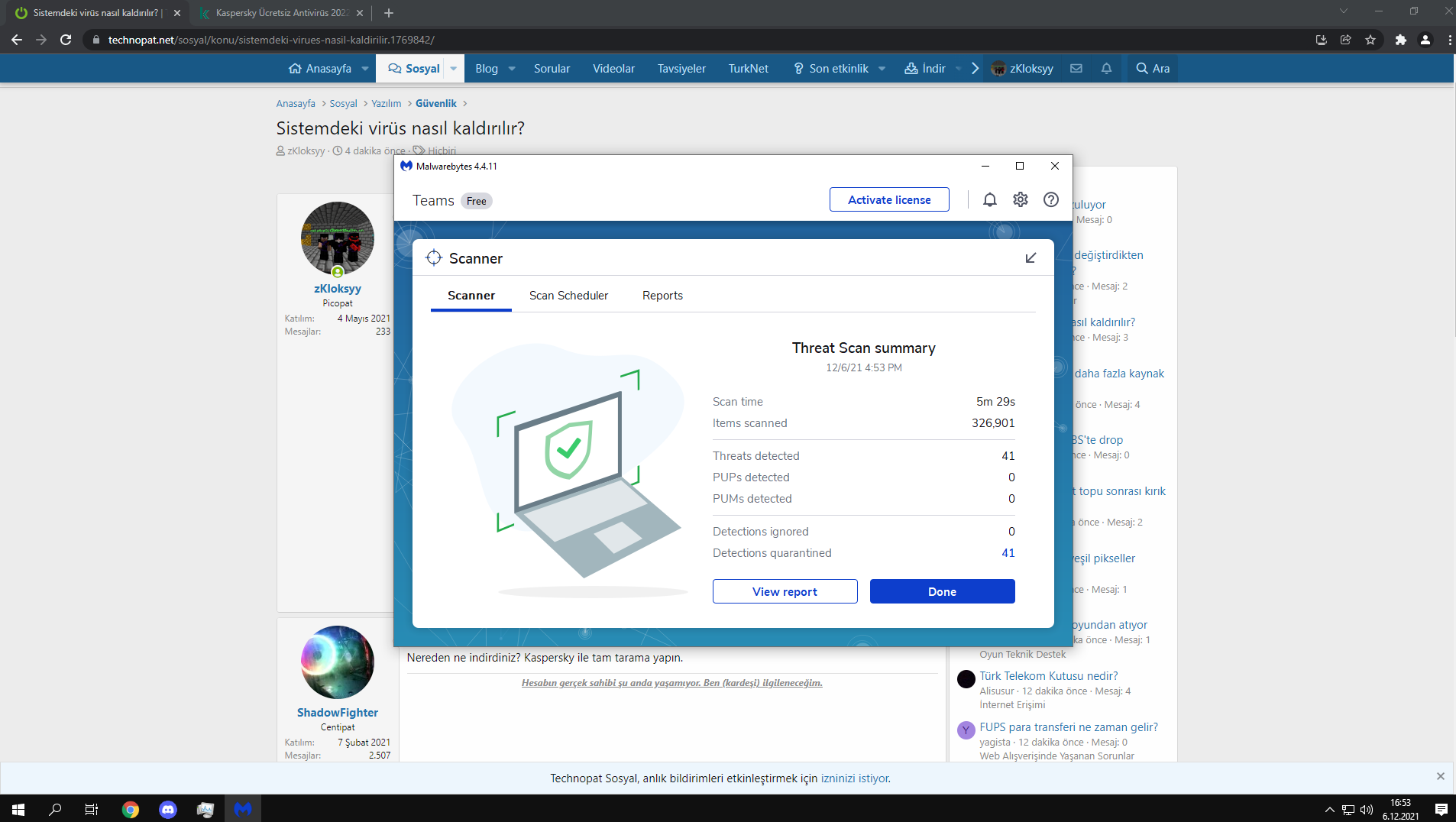Reload the Technopat page

pos(66,40)
